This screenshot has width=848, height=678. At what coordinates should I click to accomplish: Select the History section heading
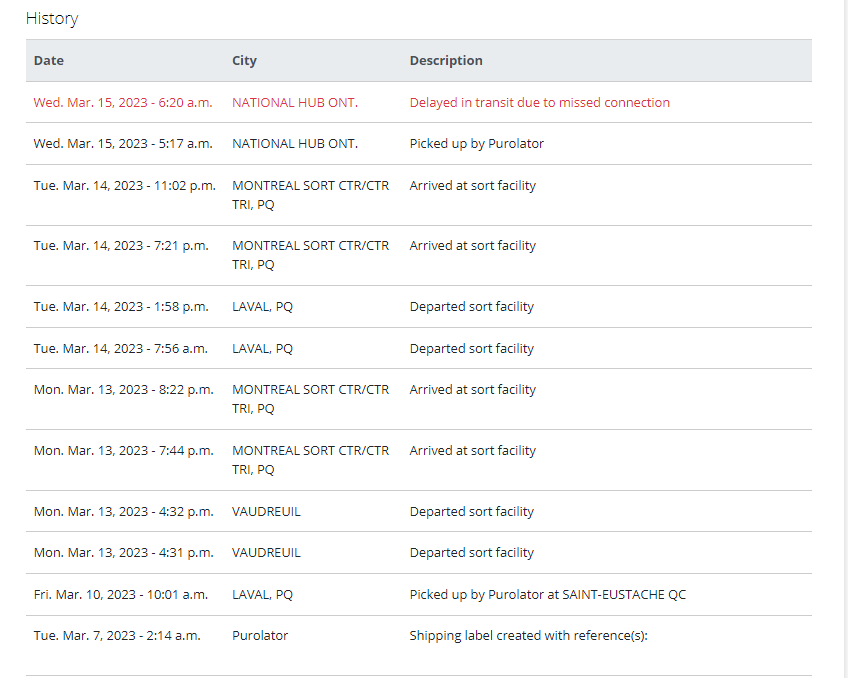tap(52, 18)
